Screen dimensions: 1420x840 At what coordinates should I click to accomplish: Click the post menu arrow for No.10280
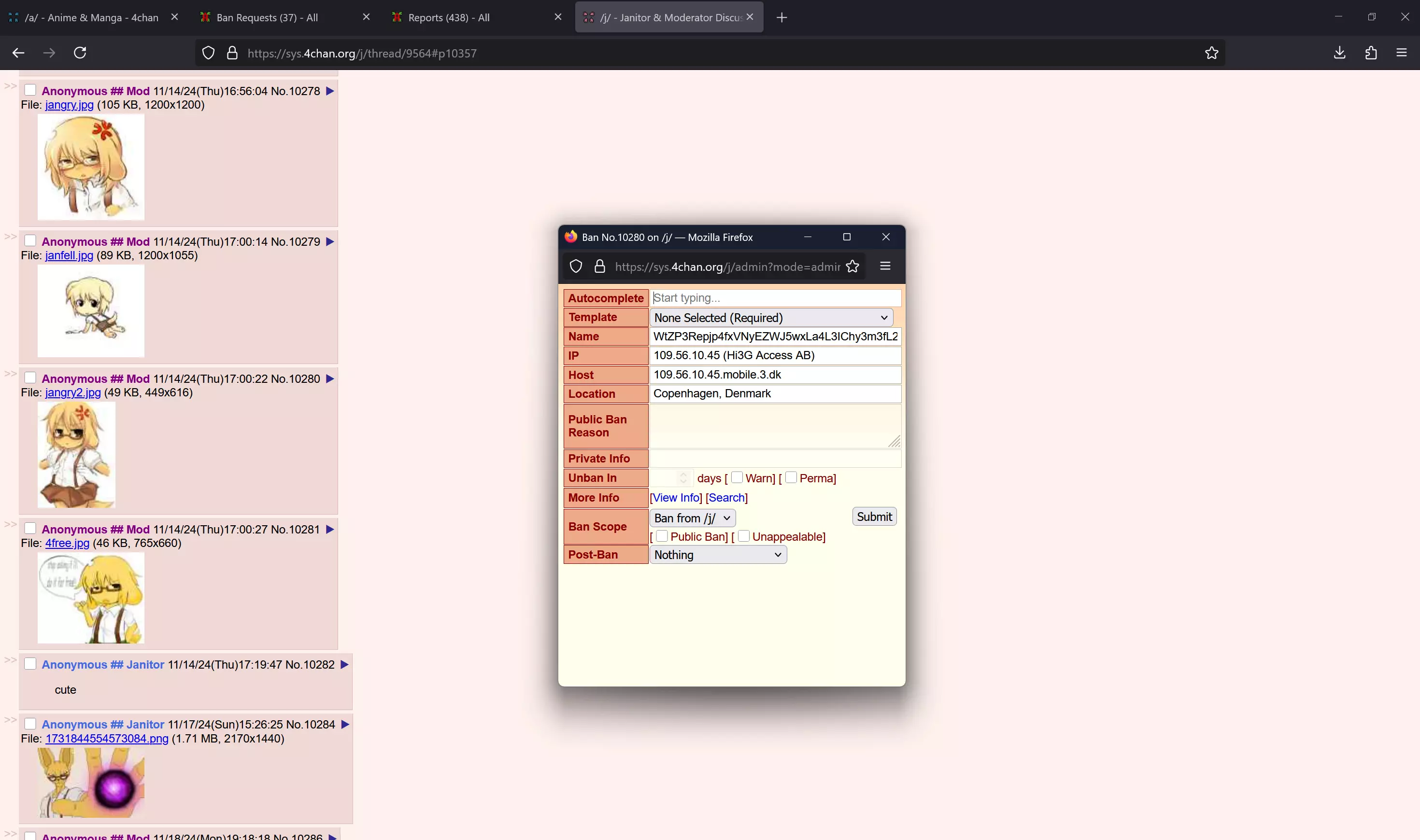coord(330,378)
